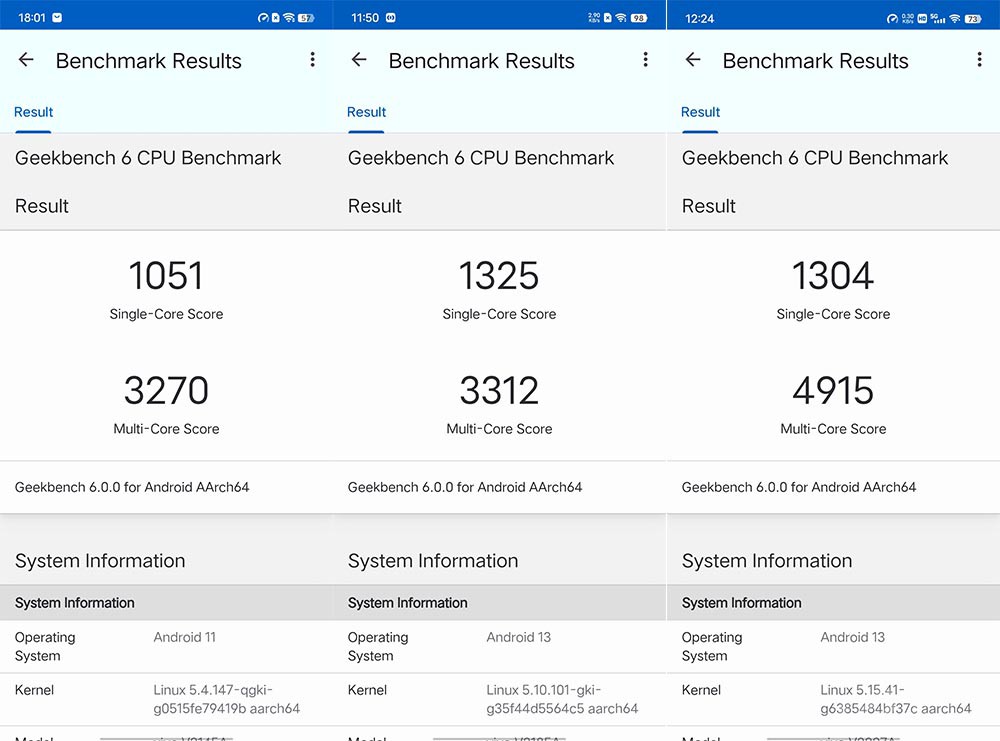Select the Result tab in the 11:50 screen
Viewport: 1000px width, 741px height.
coord(366,112)
